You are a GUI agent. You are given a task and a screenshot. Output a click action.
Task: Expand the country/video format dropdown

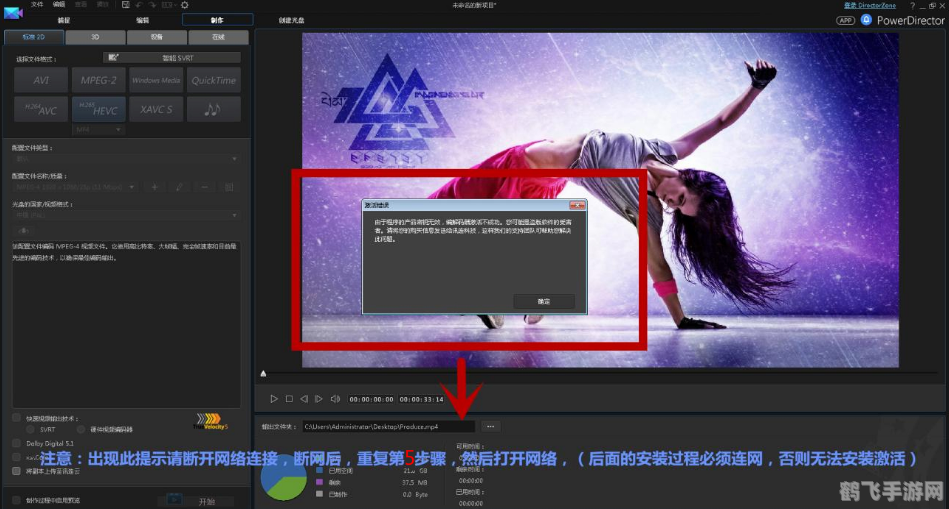click(x=125, y=215)
